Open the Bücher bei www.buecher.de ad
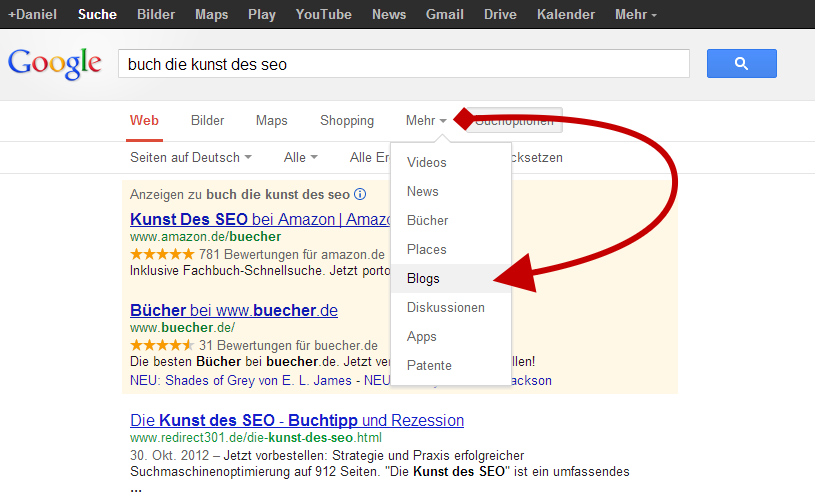815x500 pixels. [x=234, y=310]
